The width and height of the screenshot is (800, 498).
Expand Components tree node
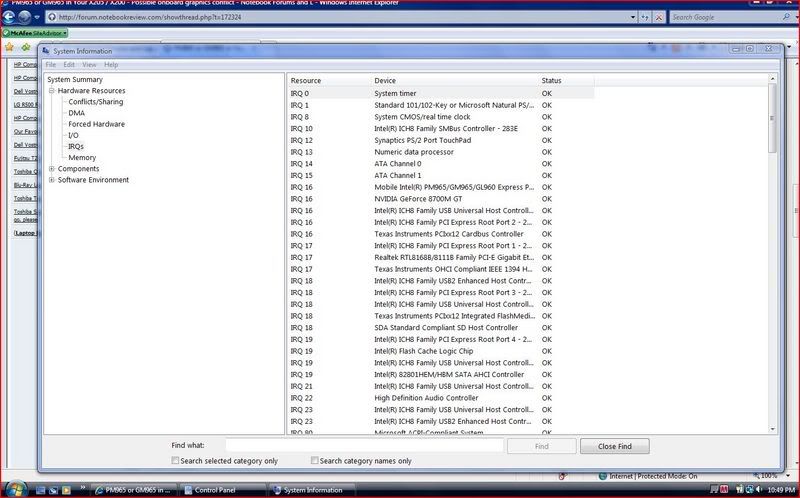click(52, 168)
